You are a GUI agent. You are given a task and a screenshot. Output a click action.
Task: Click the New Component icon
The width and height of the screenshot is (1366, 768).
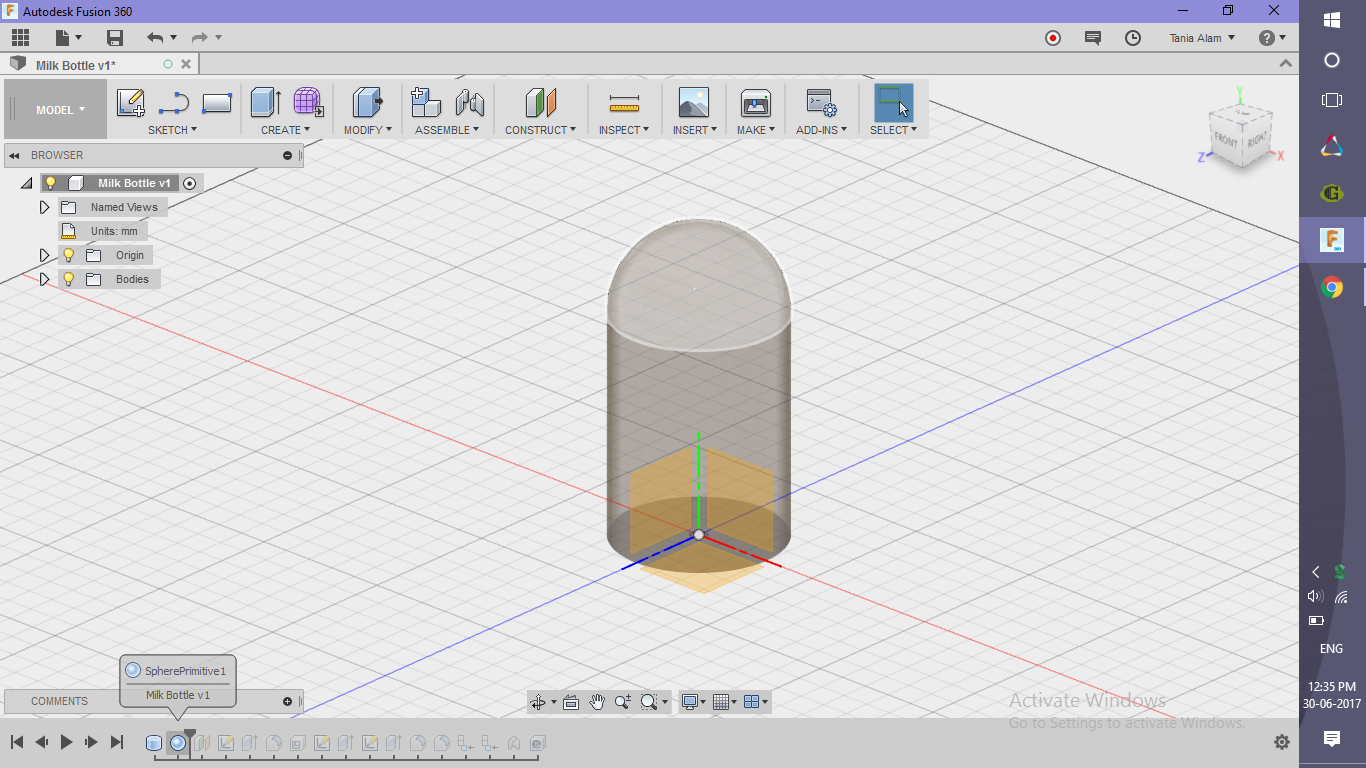[426, 103]
